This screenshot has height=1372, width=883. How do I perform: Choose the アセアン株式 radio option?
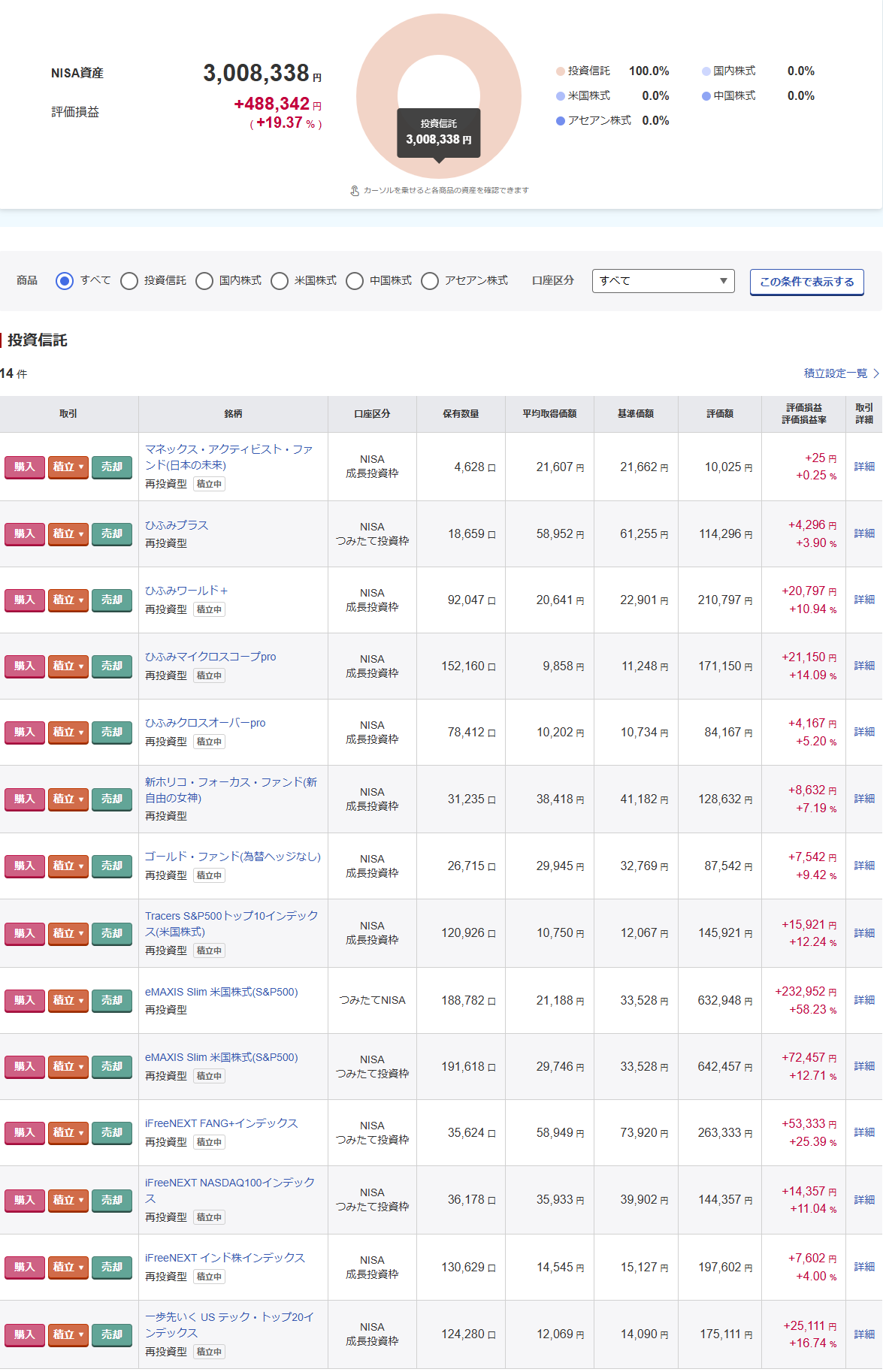point(430,281)
